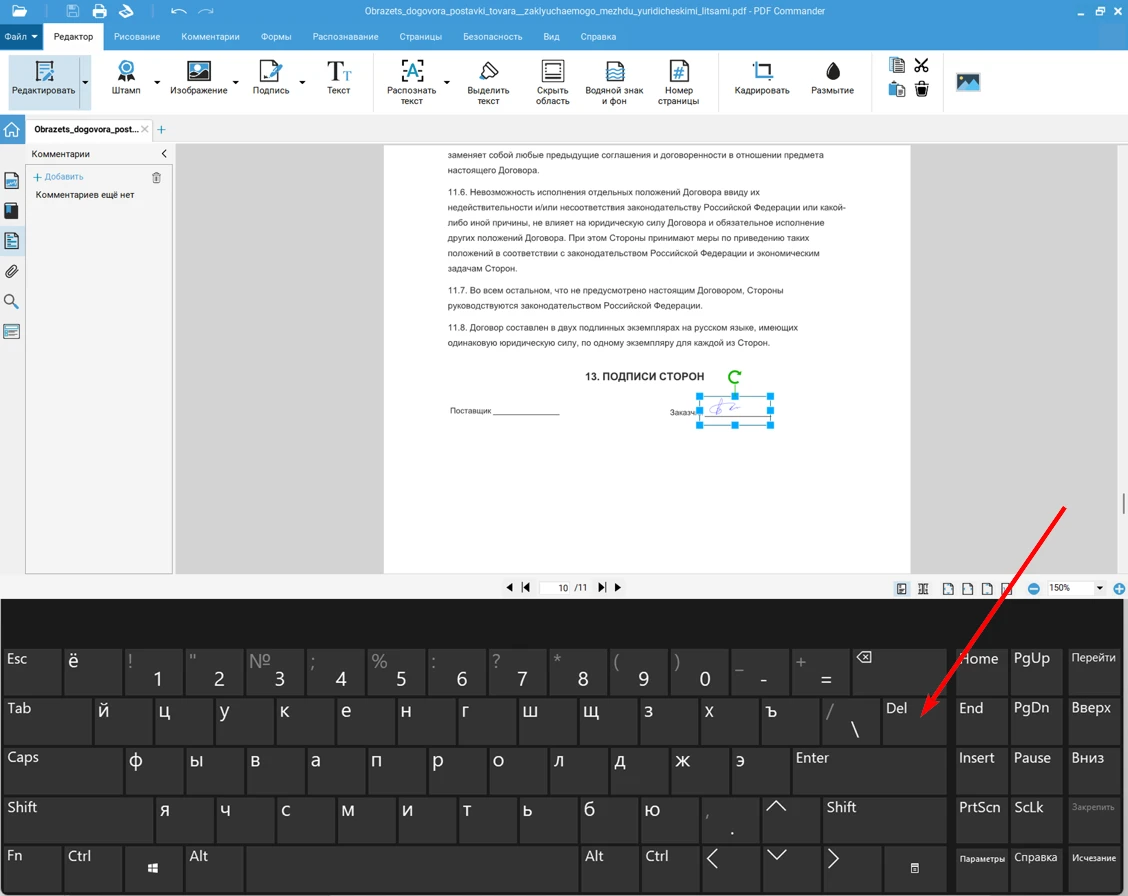This screenshot has height=896, width=1128.
Task: Collapse the Комментарии side panel
Action: (164, 154)
